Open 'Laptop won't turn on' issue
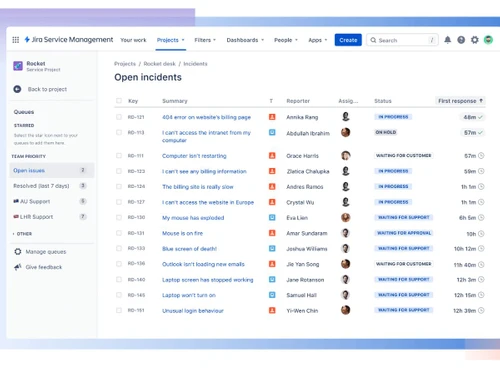 click(x=189, y=295)
